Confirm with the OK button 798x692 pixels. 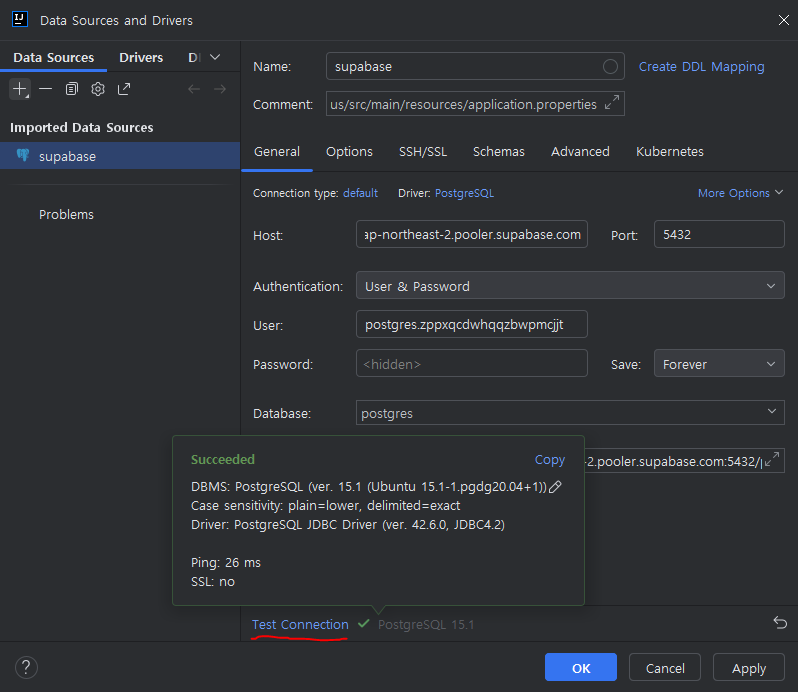pos(581,667)
